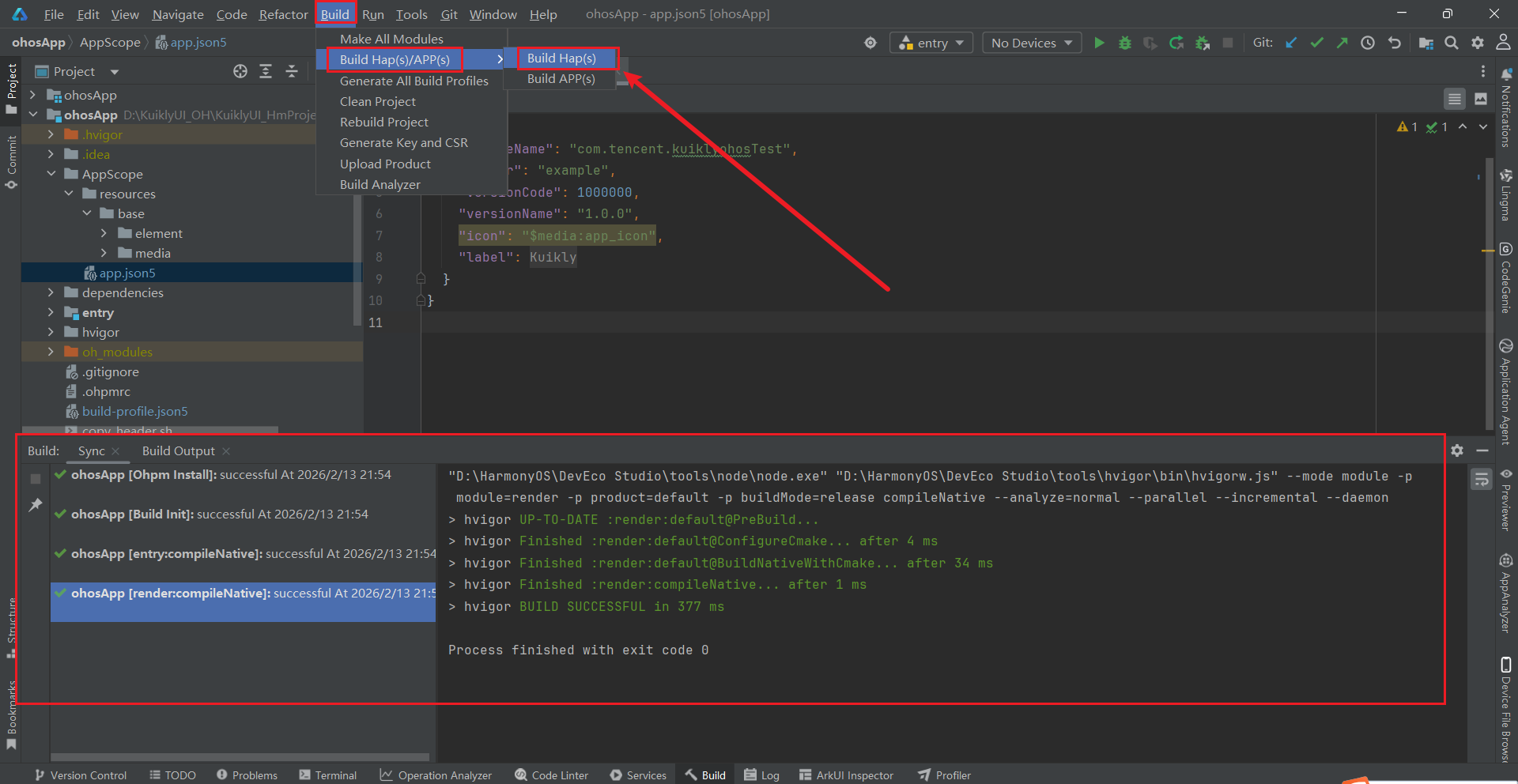
Task: Hide the Build panel with minus icon
Action: click(1482, 450)
